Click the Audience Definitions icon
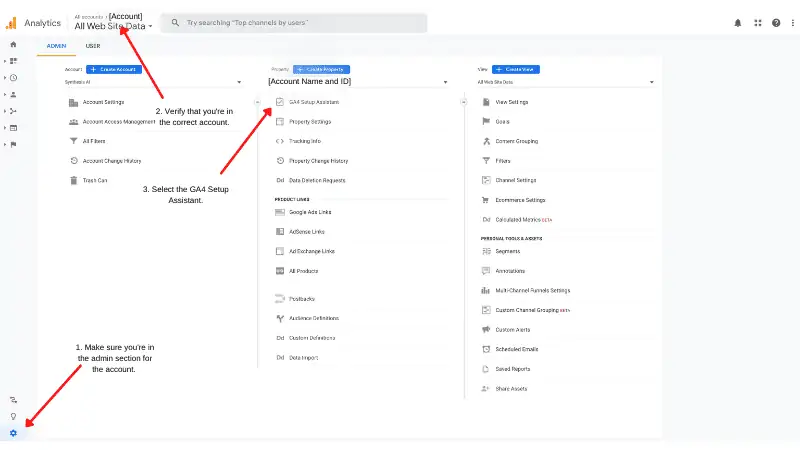Viewport: 800px width, 450px height. click(x=280, y=318)
